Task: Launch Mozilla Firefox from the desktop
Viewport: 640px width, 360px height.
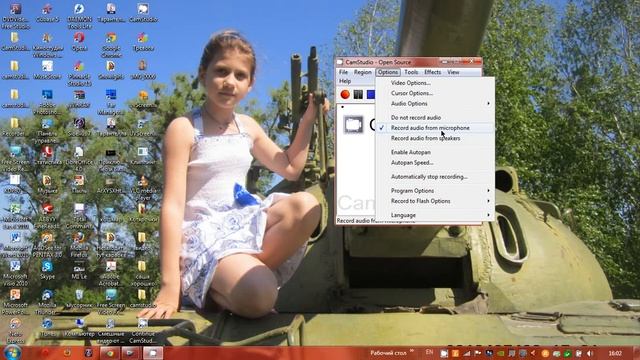Action: tap(79, 244)
